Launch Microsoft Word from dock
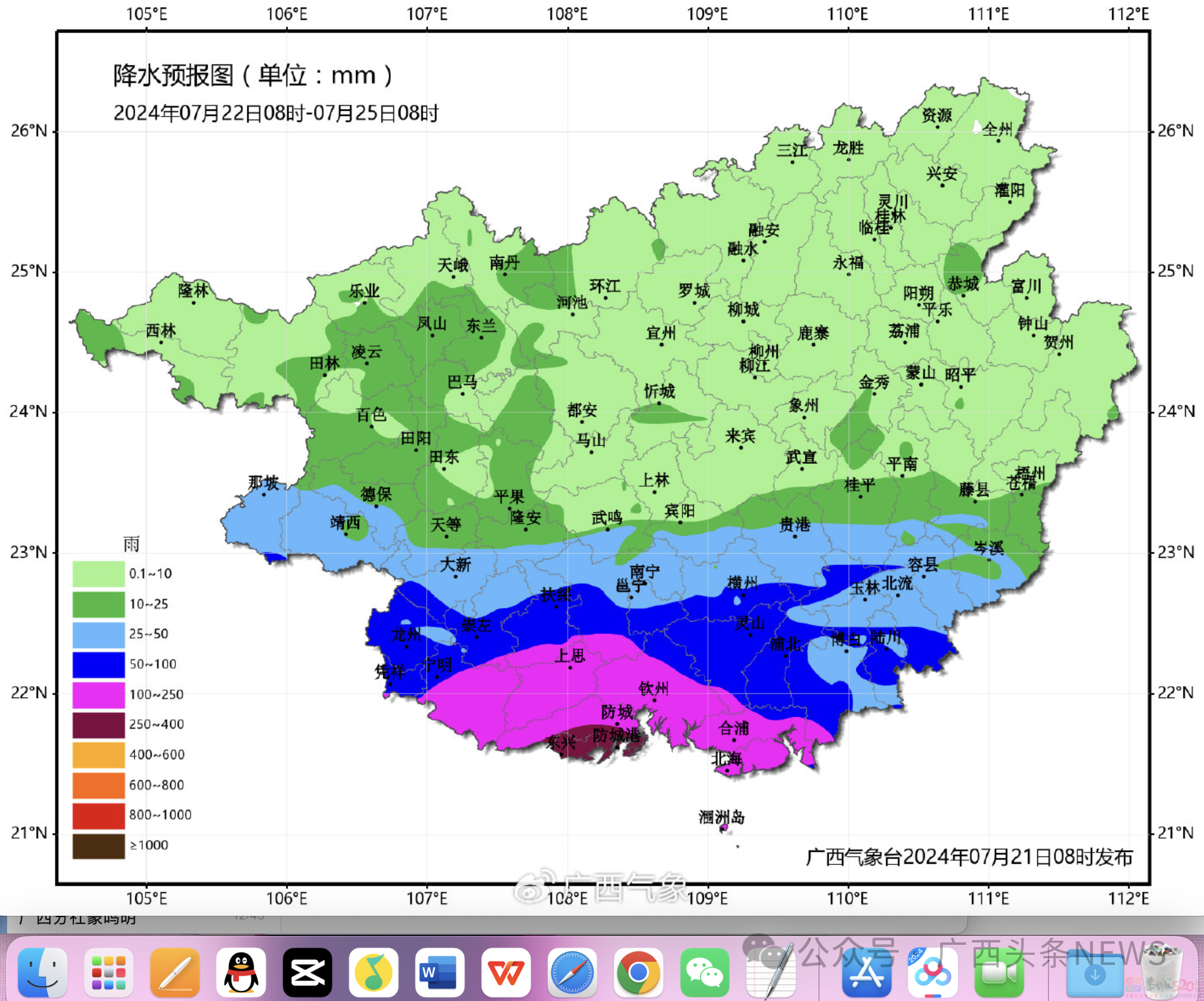 pos(439,972)
